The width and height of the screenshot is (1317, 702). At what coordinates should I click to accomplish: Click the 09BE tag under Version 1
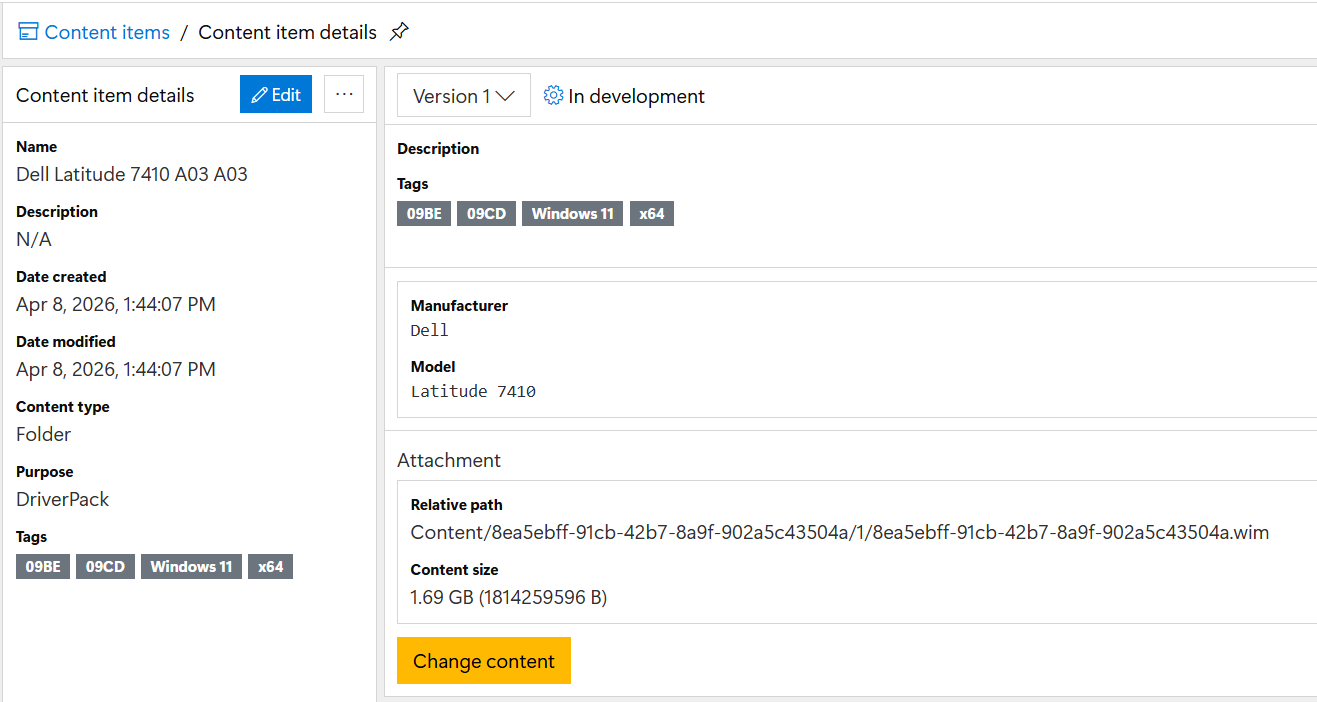pyautogui.click(x=424, y=214)
